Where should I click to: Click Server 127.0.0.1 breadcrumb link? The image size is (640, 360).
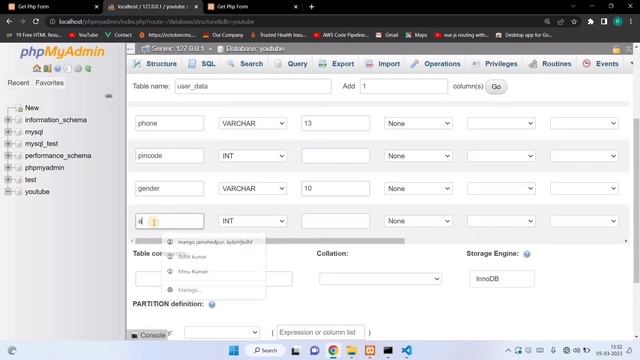(x=177, y=49)
